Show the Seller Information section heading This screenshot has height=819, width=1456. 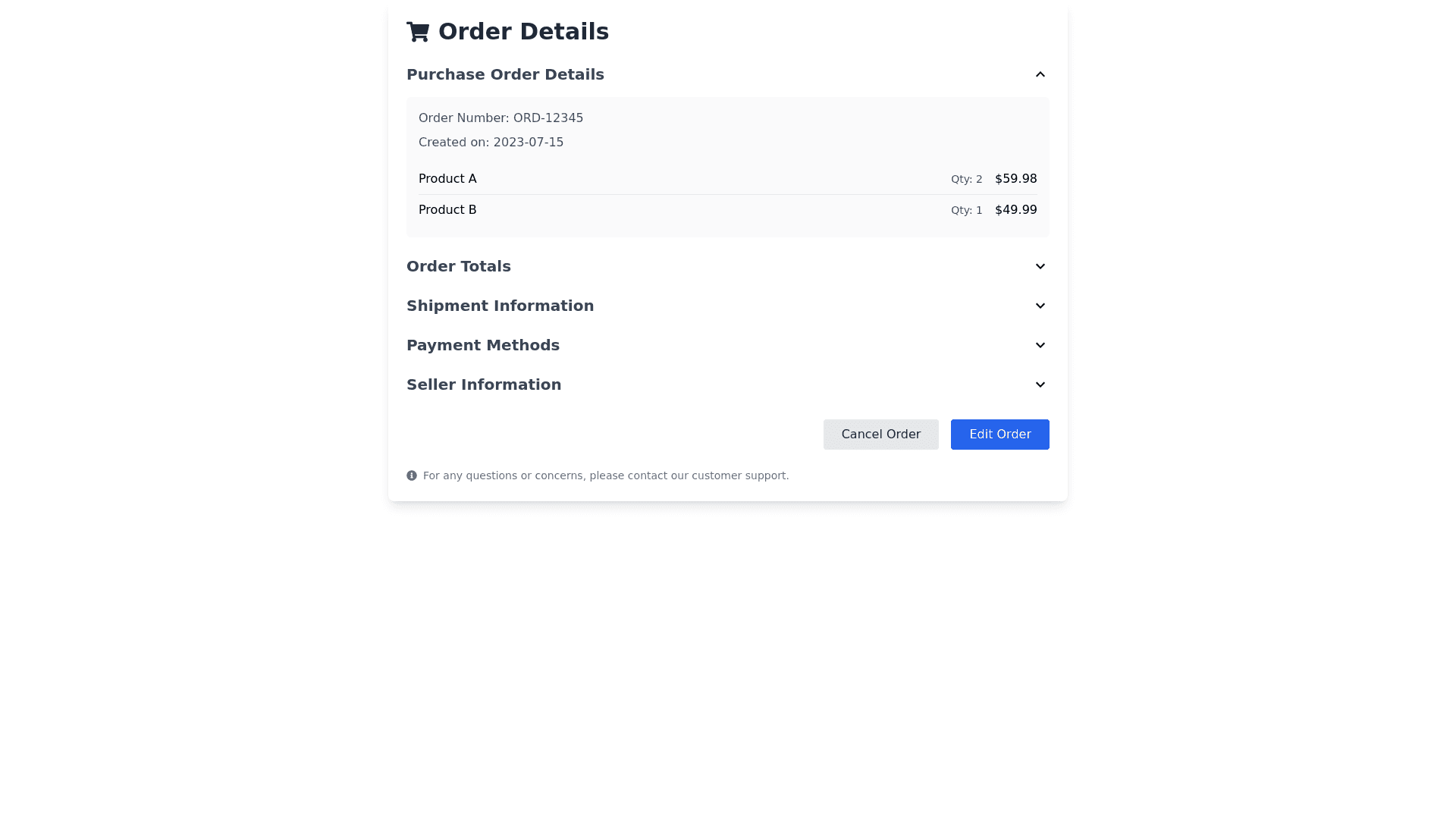pos(484,384)
